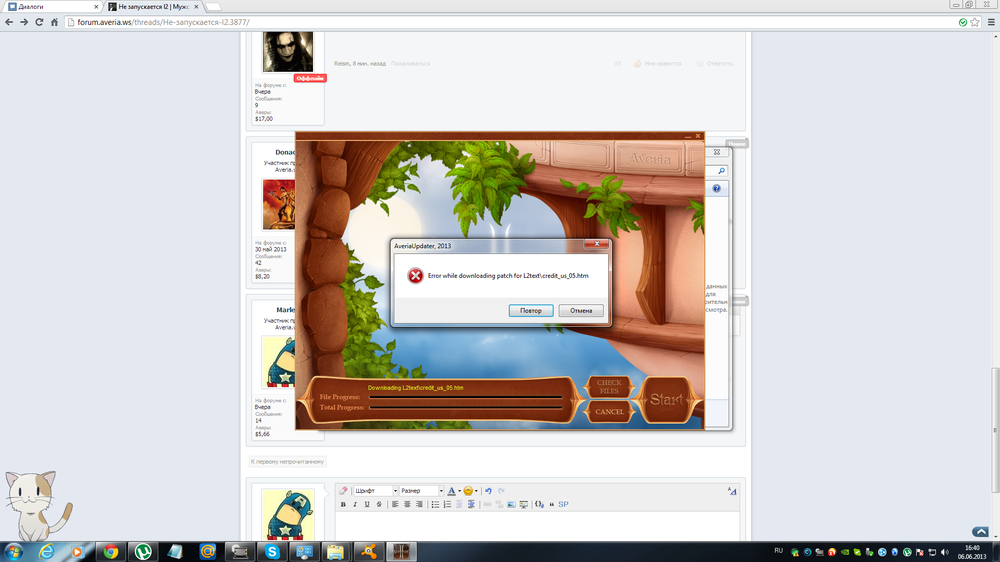
Task: Jump to page top arrow button
Action: (x=980, y=532)
